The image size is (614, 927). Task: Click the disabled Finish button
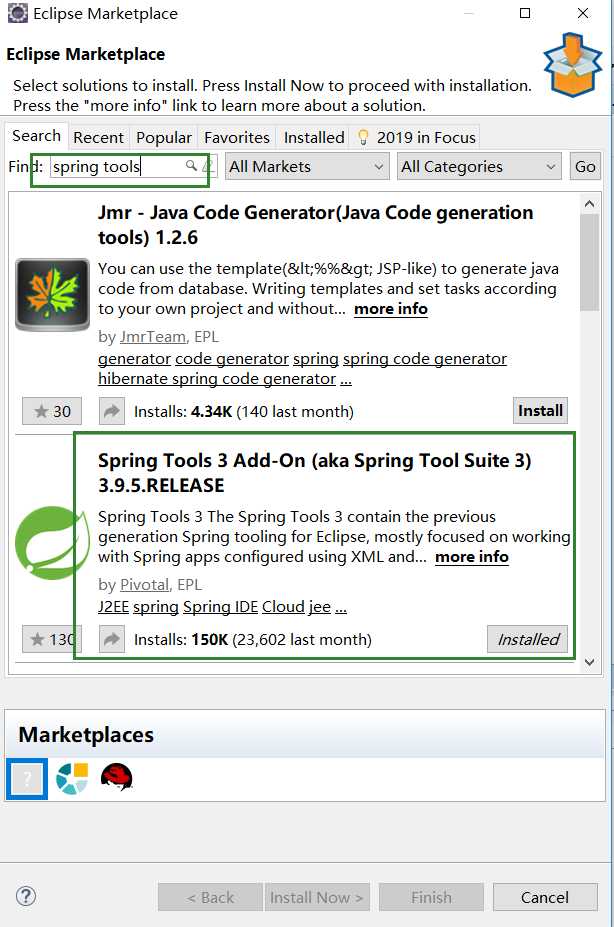(x=431, y=897)
